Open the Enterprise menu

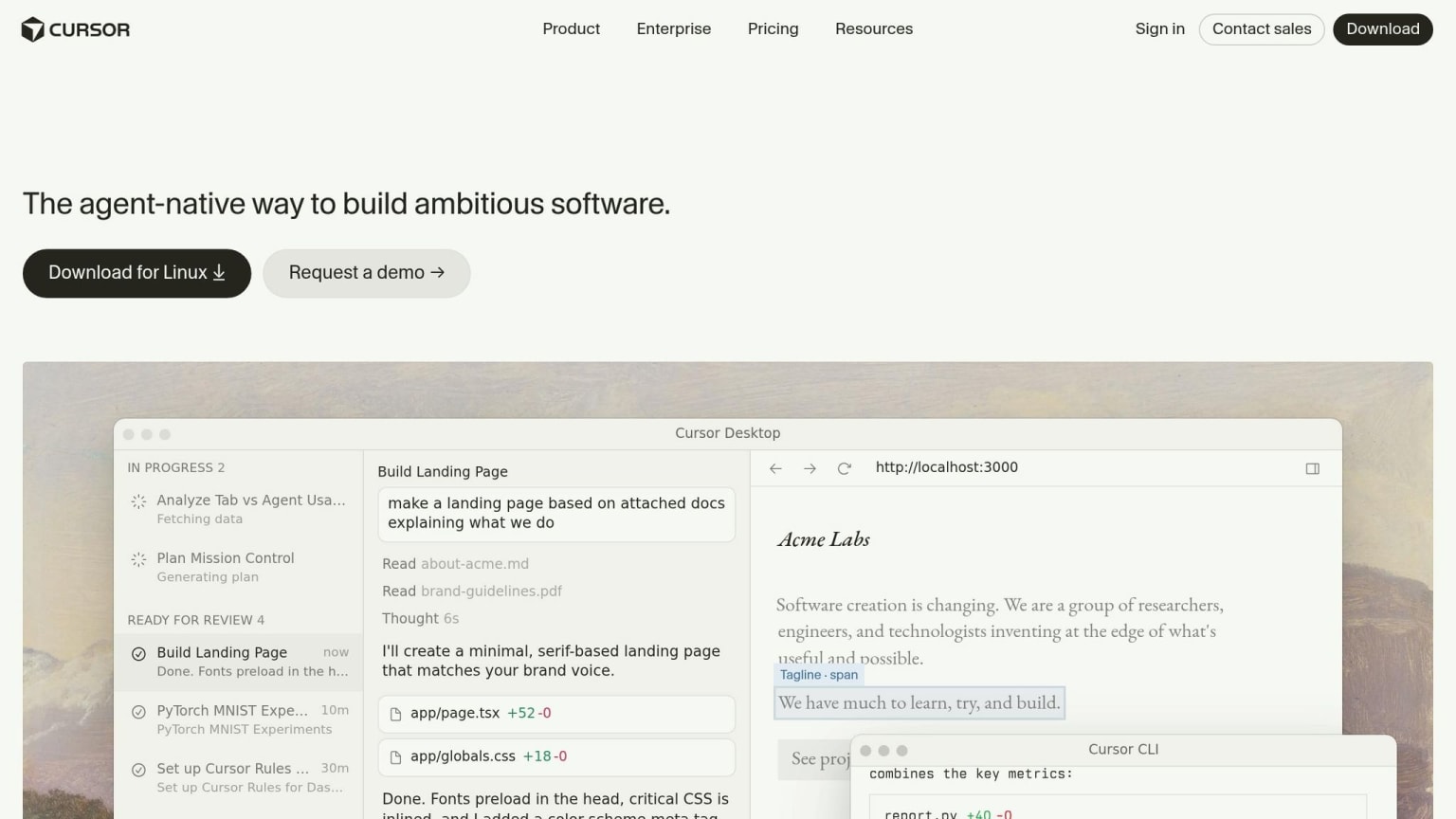pyautogui.click(x=673, y=29)
